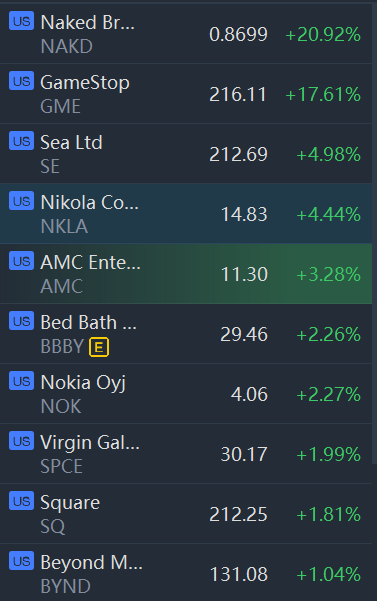Open the SPCE ticker symbol
377x601 pixels.
[x=61, y=466]
